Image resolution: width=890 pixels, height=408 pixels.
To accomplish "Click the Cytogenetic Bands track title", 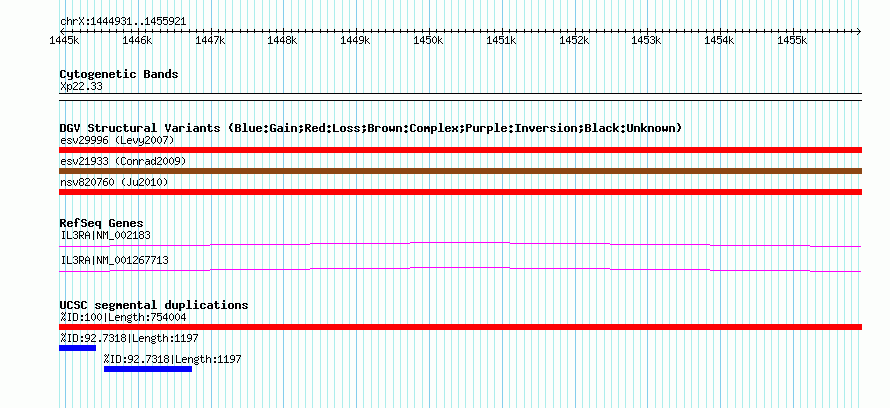I will coord(119,74).
